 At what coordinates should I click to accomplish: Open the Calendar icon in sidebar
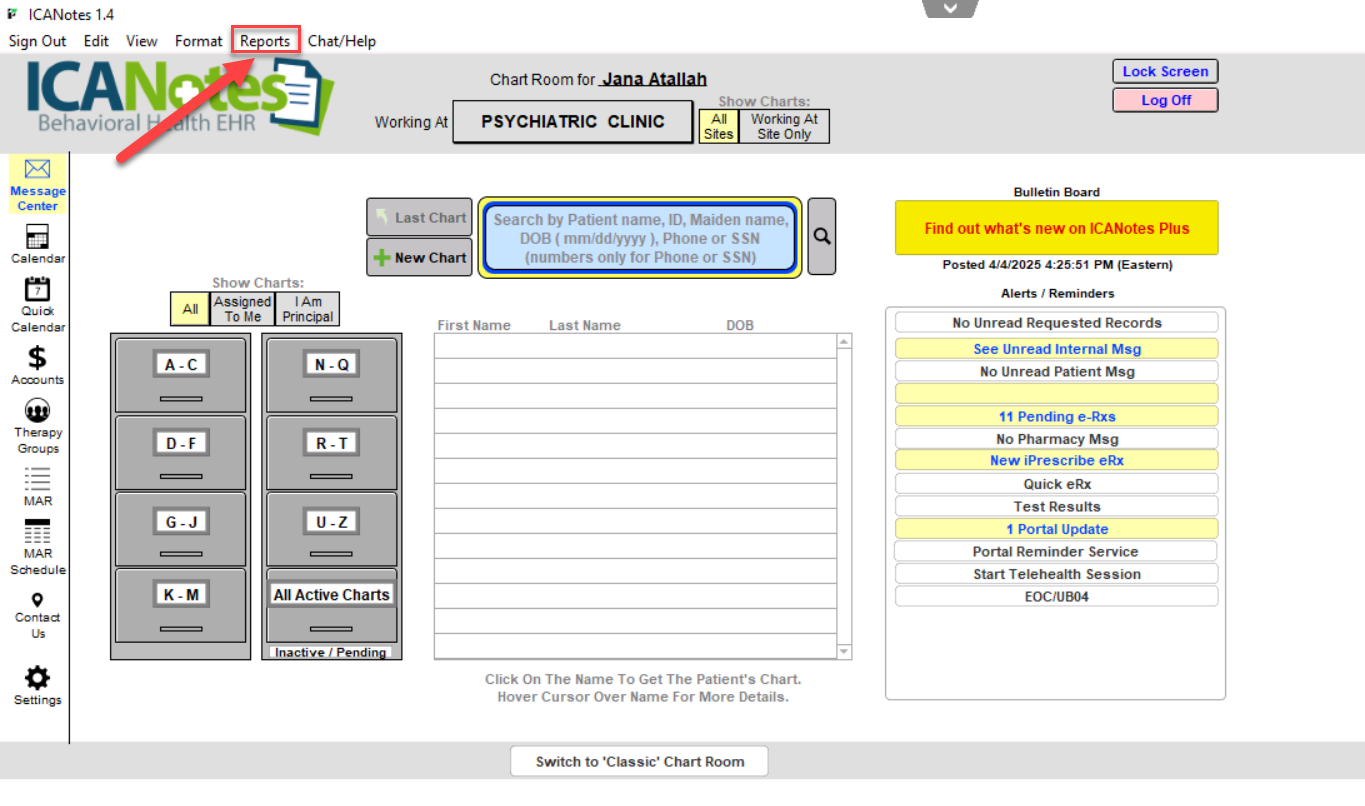(x=37, y=237)
